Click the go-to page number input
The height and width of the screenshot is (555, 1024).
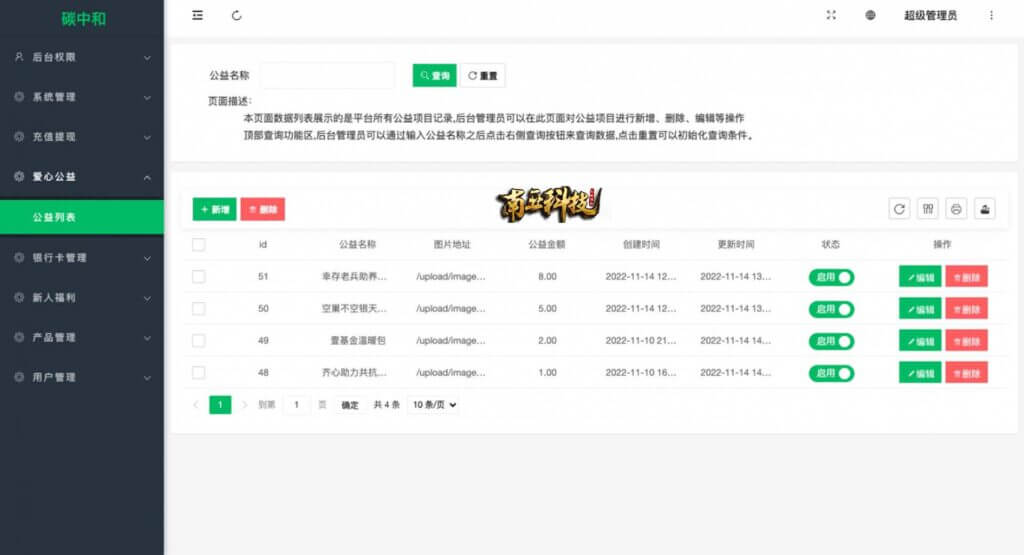296,405
